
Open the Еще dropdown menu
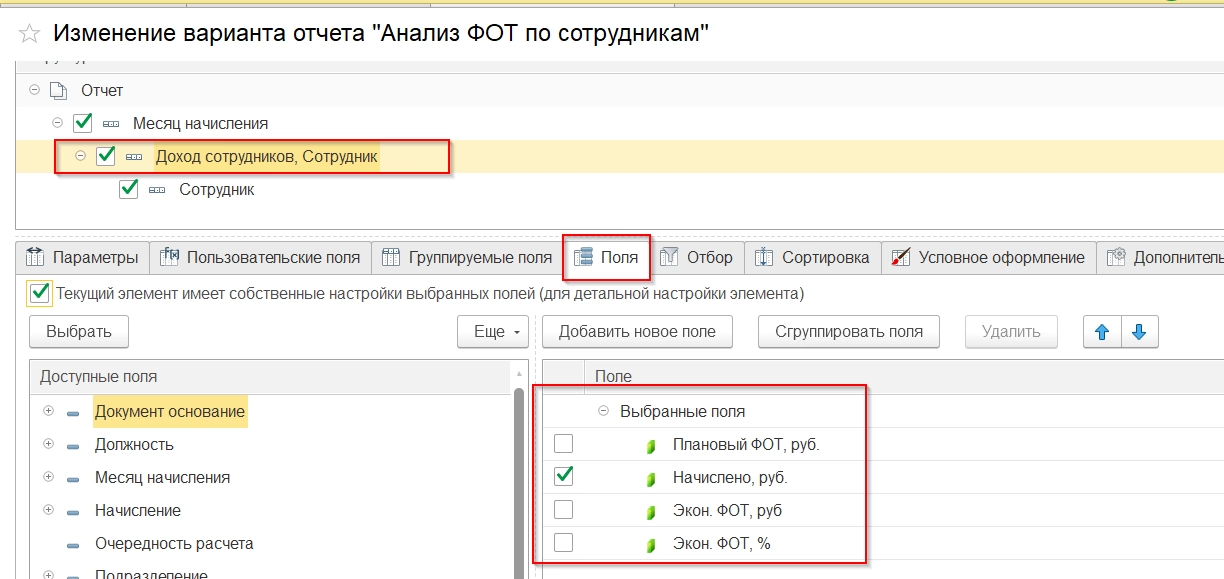click(x=493, y=332)
